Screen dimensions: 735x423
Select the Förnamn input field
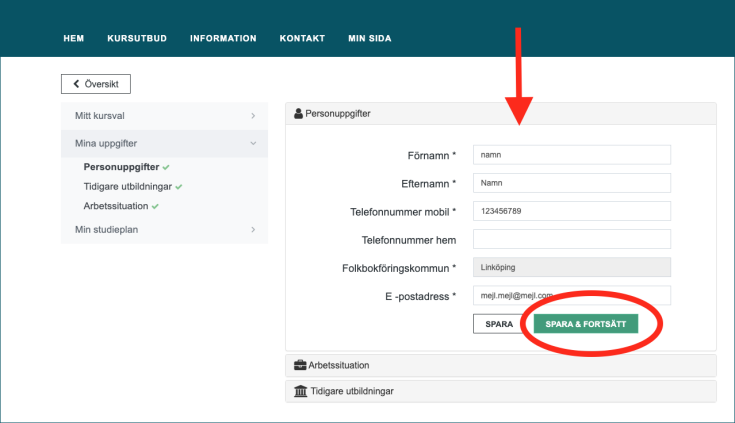click(572, 155)
